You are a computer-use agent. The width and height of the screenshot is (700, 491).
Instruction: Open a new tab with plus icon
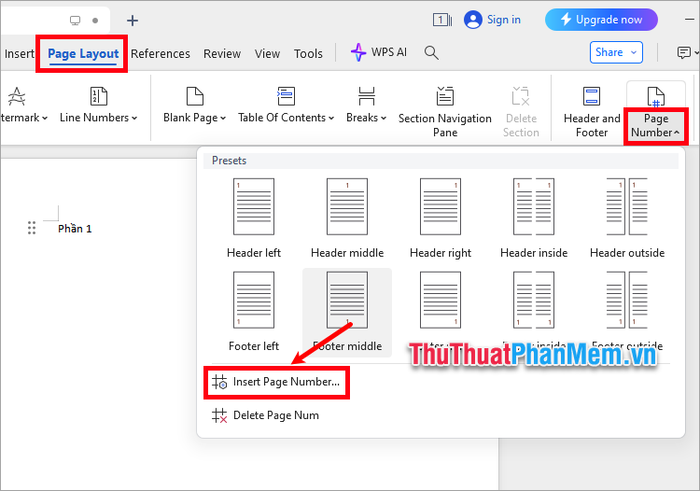132,21
